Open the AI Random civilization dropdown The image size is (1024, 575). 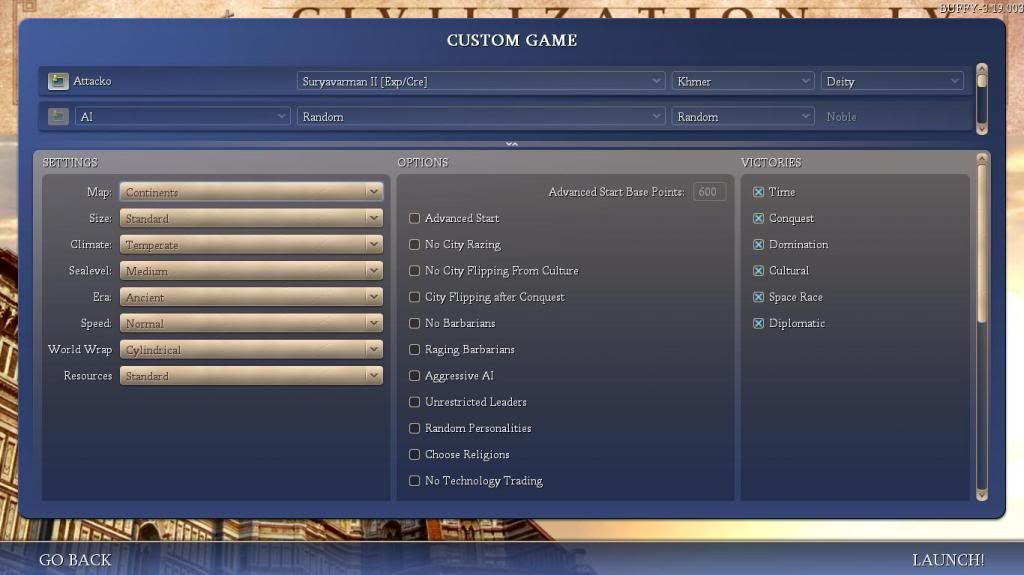point(743,116)
